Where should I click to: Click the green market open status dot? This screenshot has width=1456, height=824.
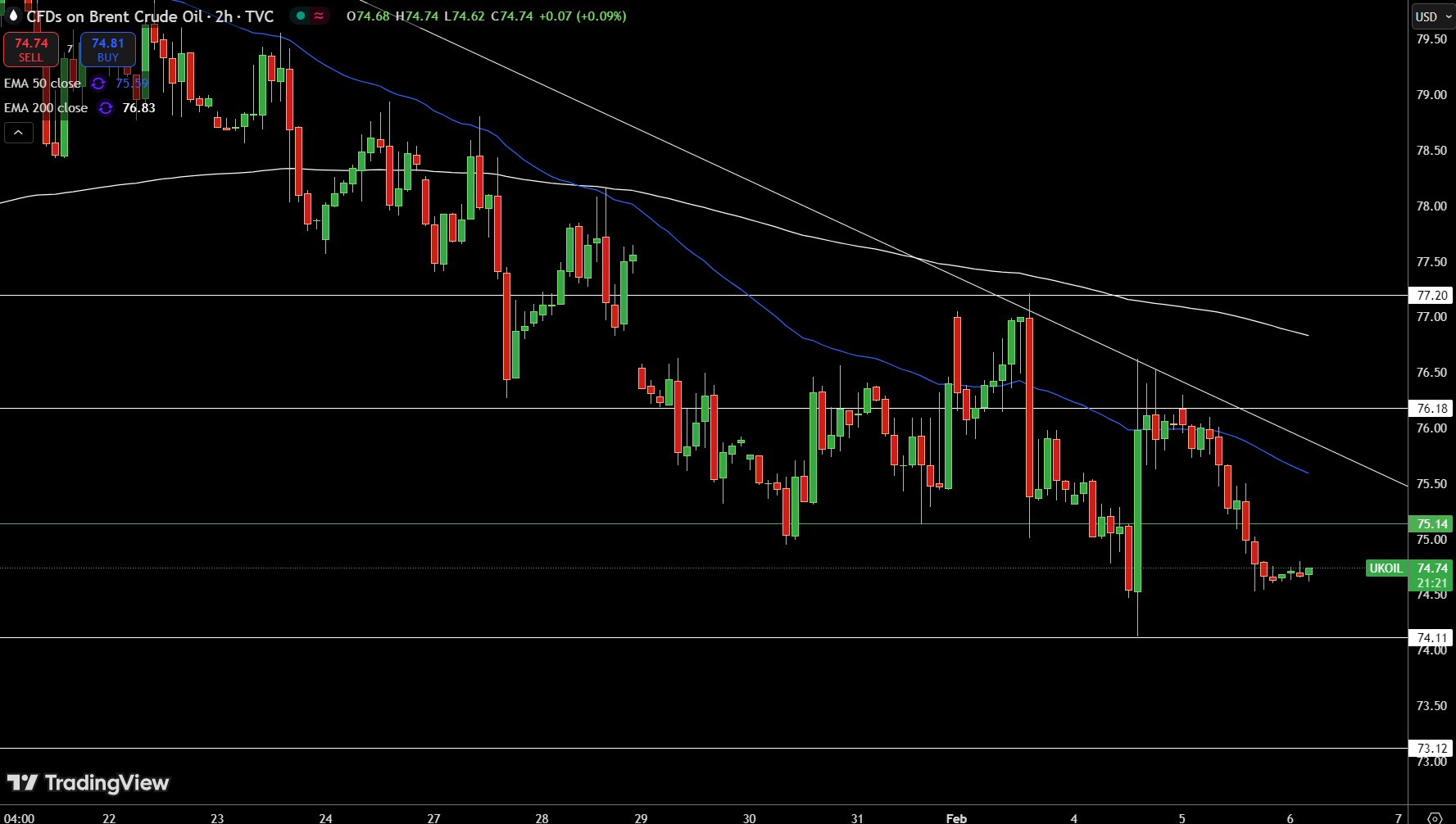[x=301, y=16]
